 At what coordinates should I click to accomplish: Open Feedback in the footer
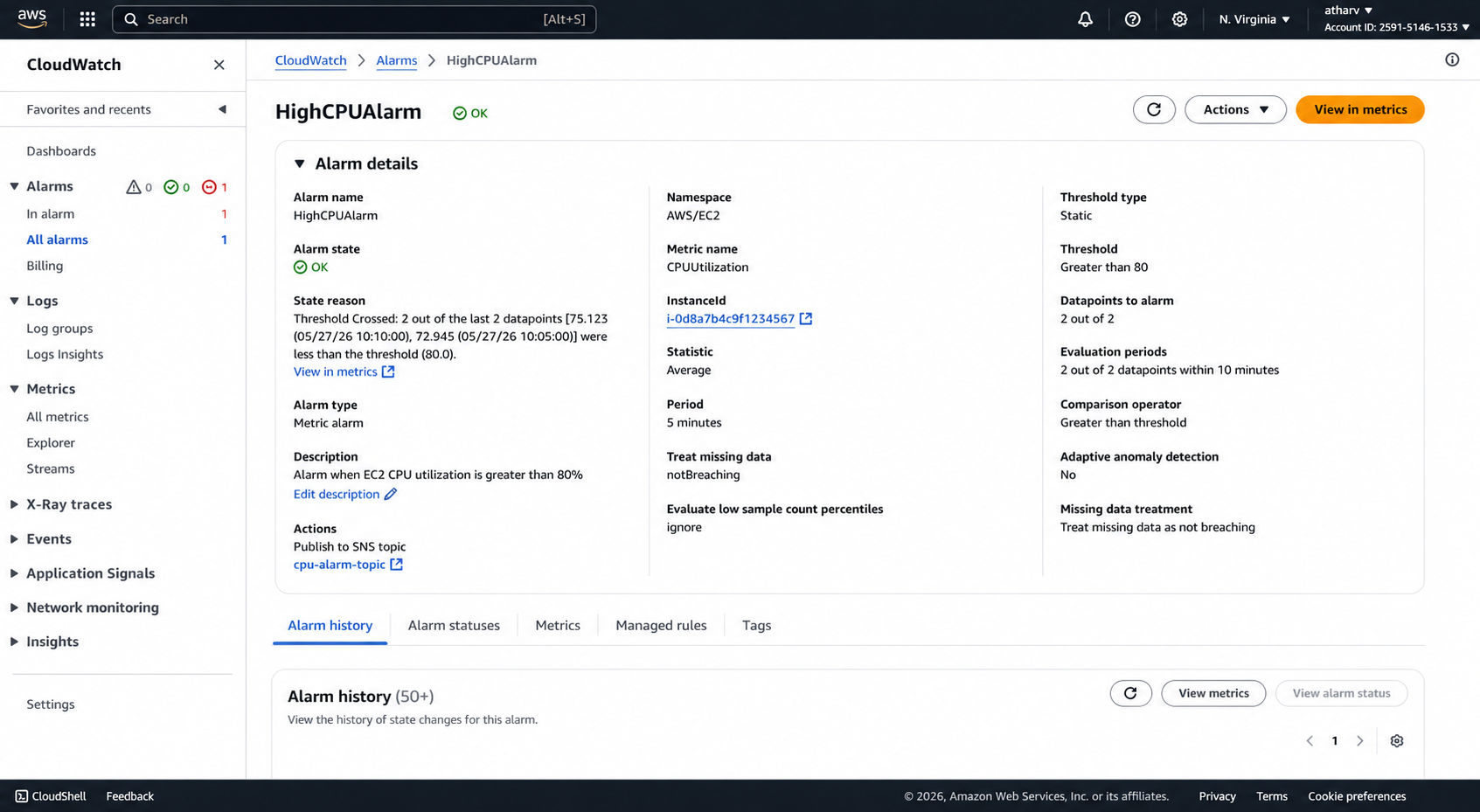click(x=129, y=796)
